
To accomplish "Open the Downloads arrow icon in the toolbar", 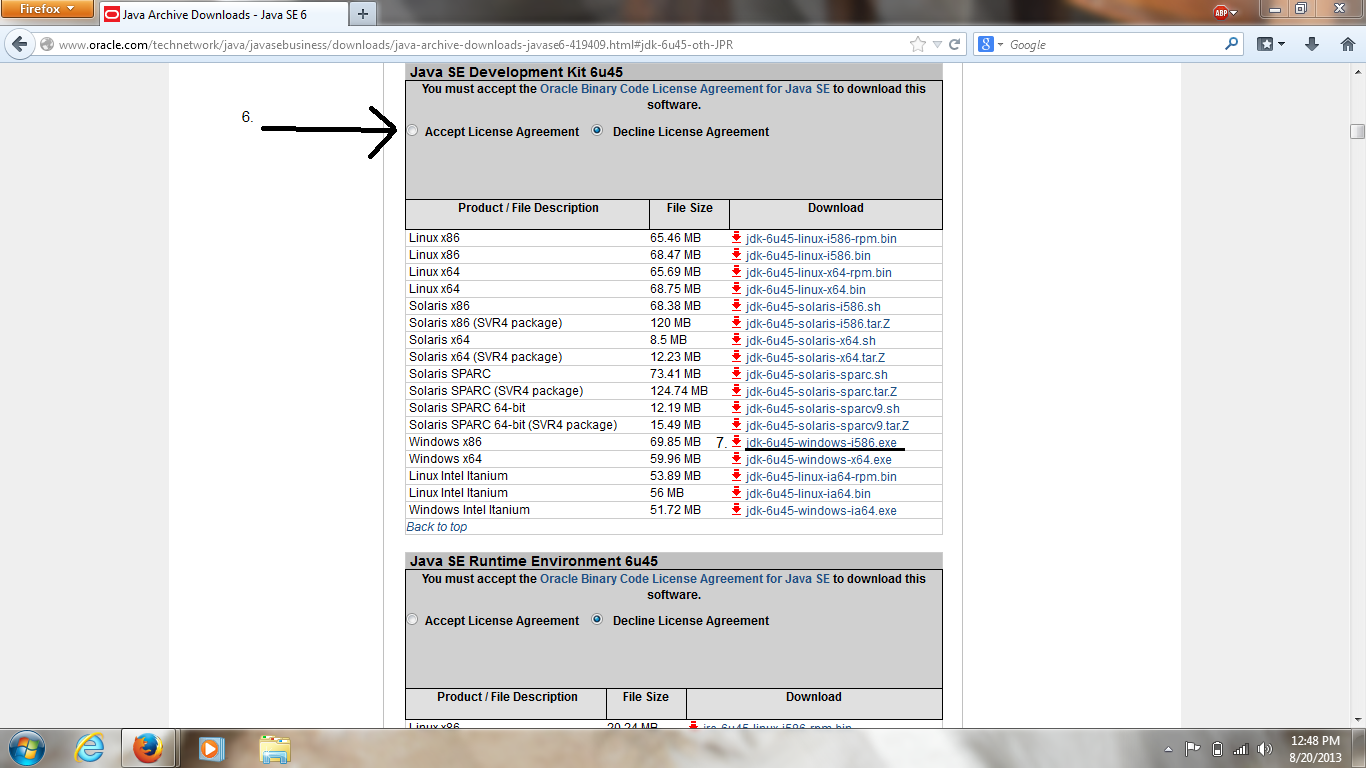I will 1312,44.
